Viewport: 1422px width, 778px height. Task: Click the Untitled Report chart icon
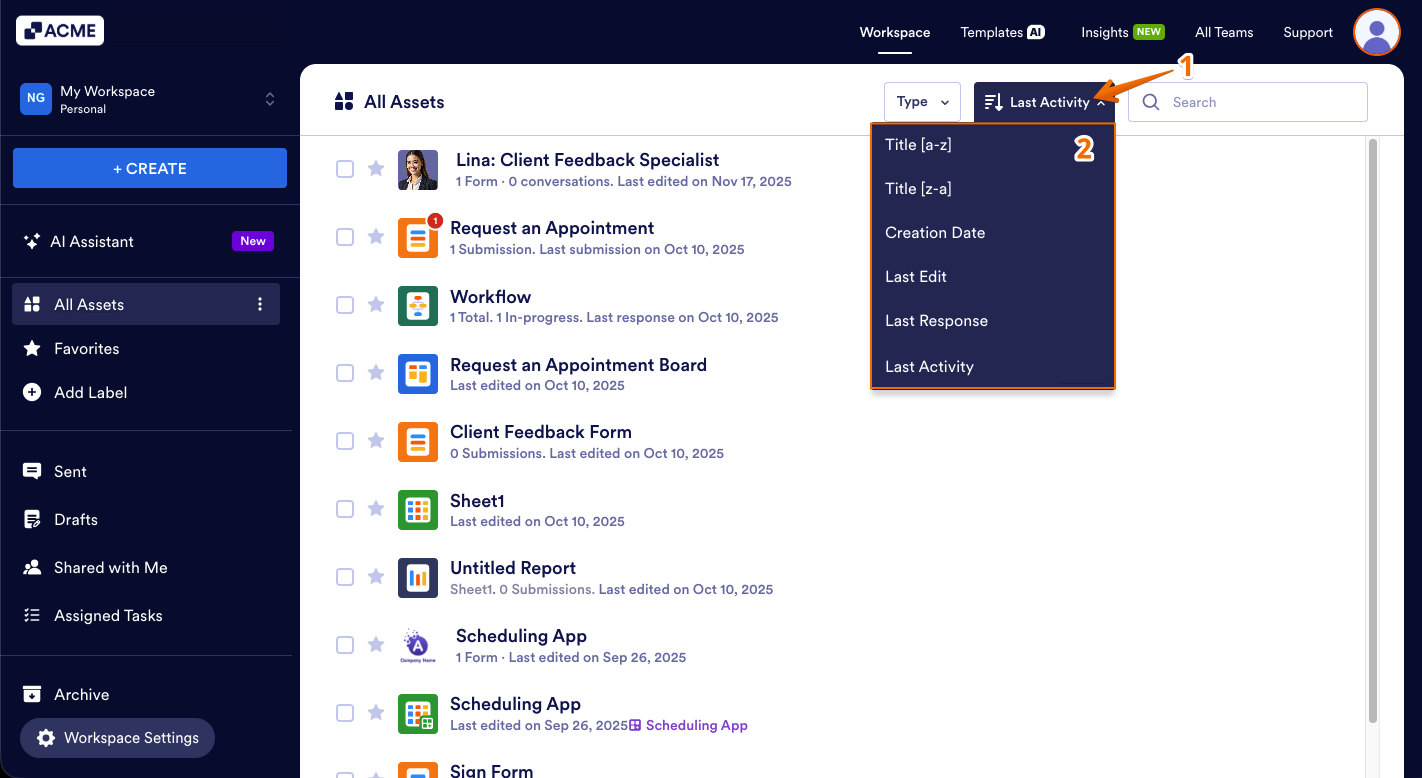click(417, 577)
